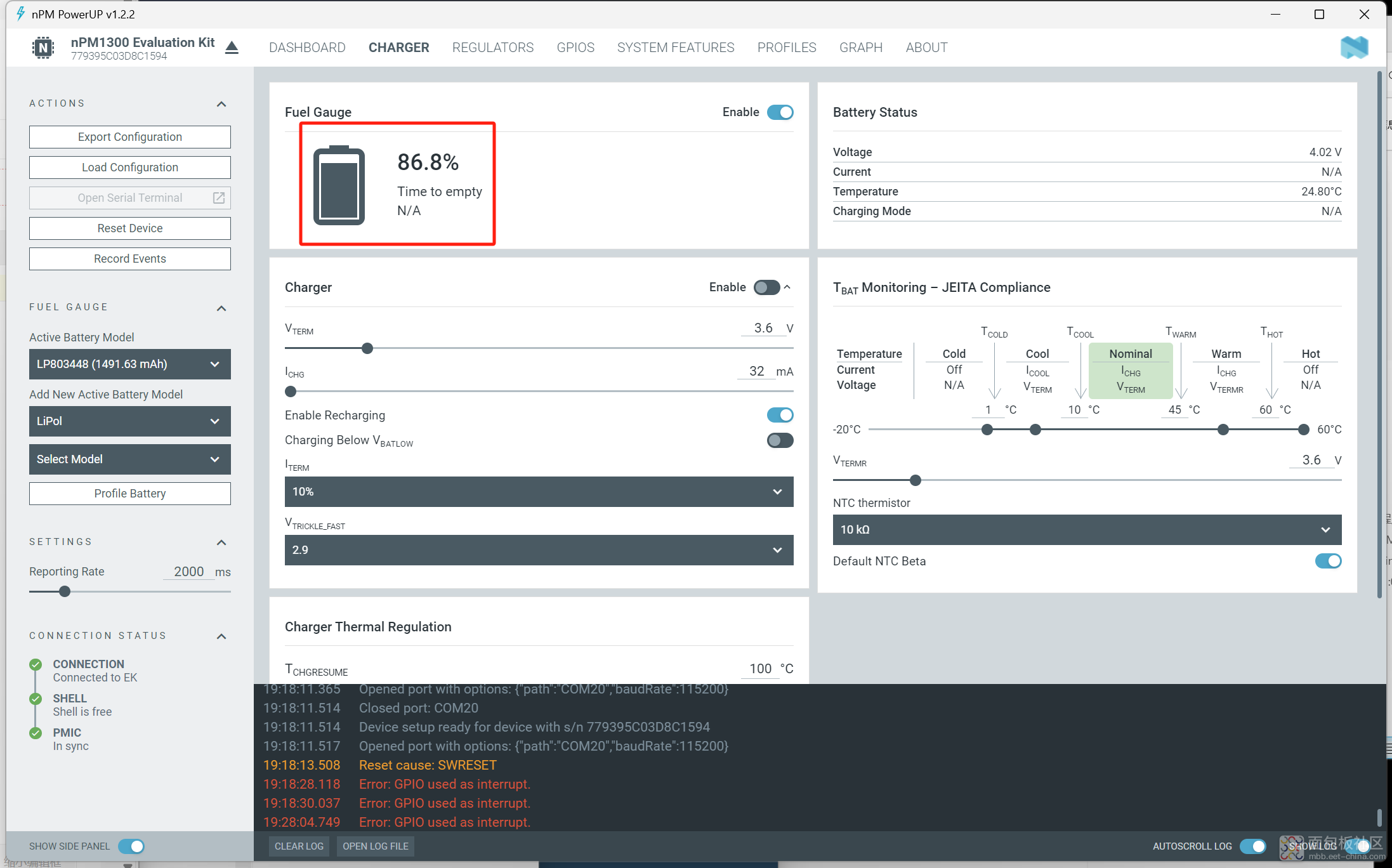Click the Reporting Rate ms input field

tap(188, 572)
